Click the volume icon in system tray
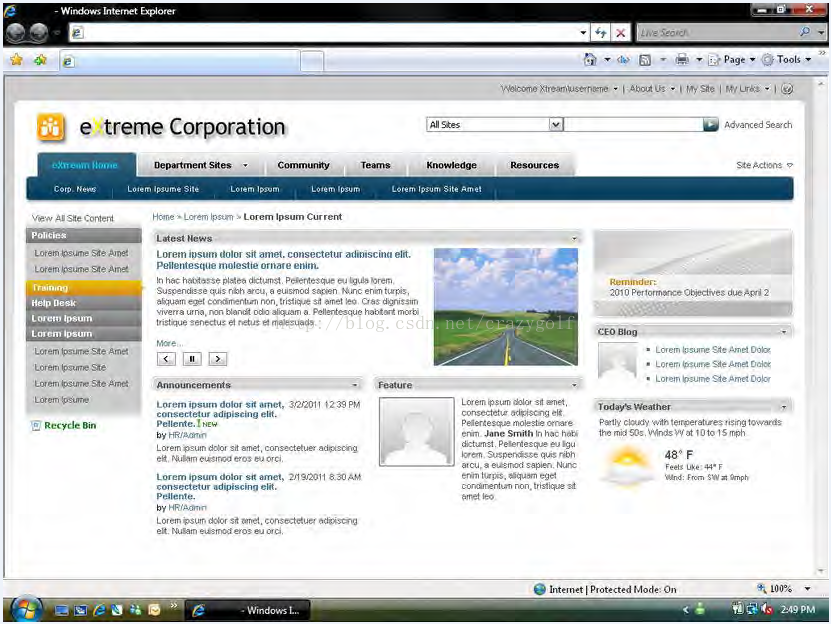Viewport: 831px width, 624px height. [x=767, y=610]
